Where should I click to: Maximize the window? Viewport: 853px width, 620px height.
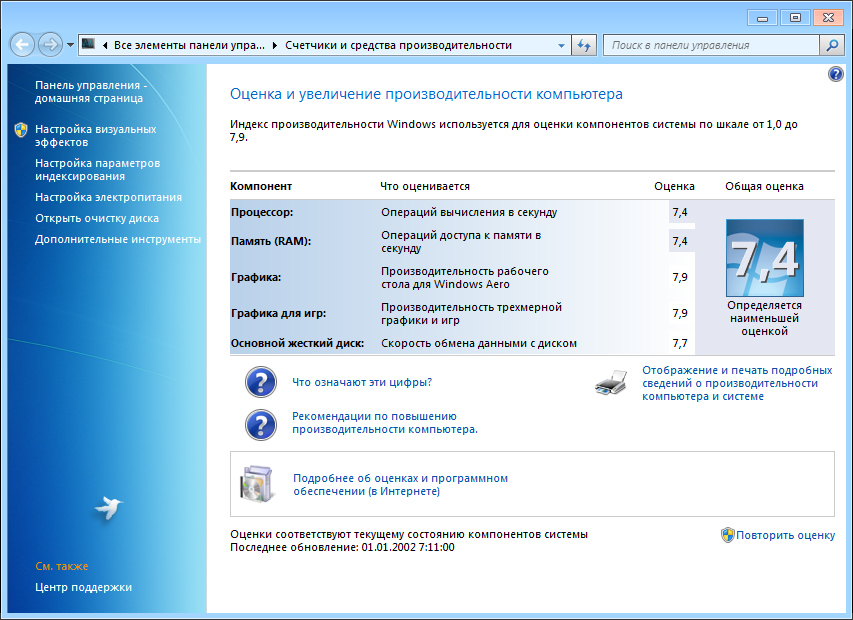[x=795, y=18]
